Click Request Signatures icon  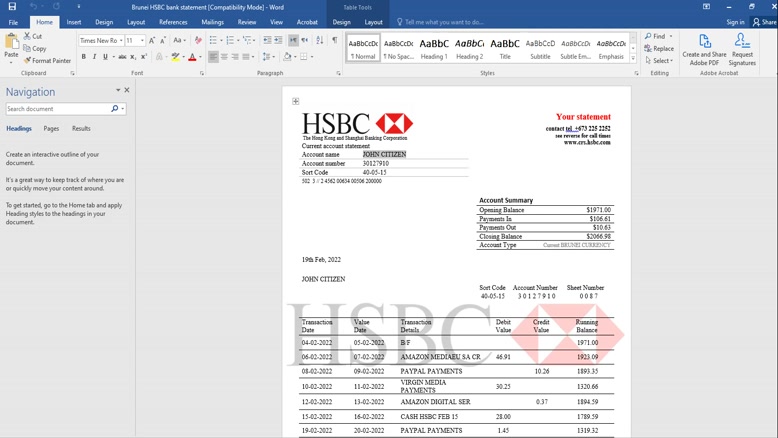point(742,49)
